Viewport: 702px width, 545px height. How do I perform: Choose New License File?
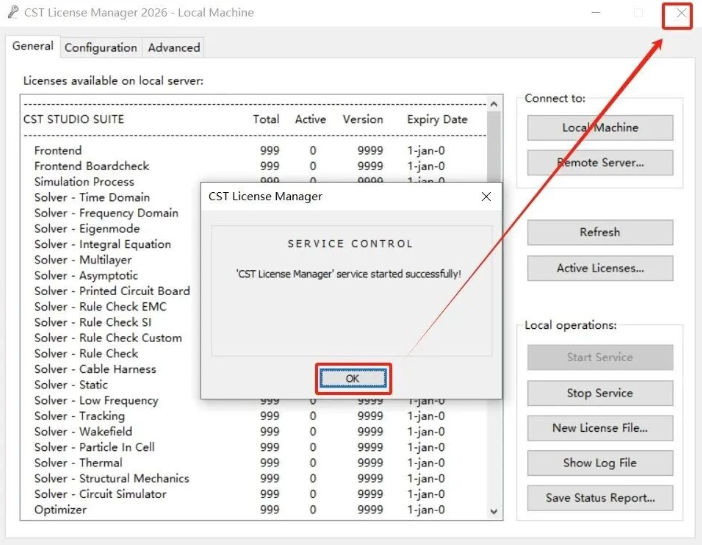pos(599,428)
